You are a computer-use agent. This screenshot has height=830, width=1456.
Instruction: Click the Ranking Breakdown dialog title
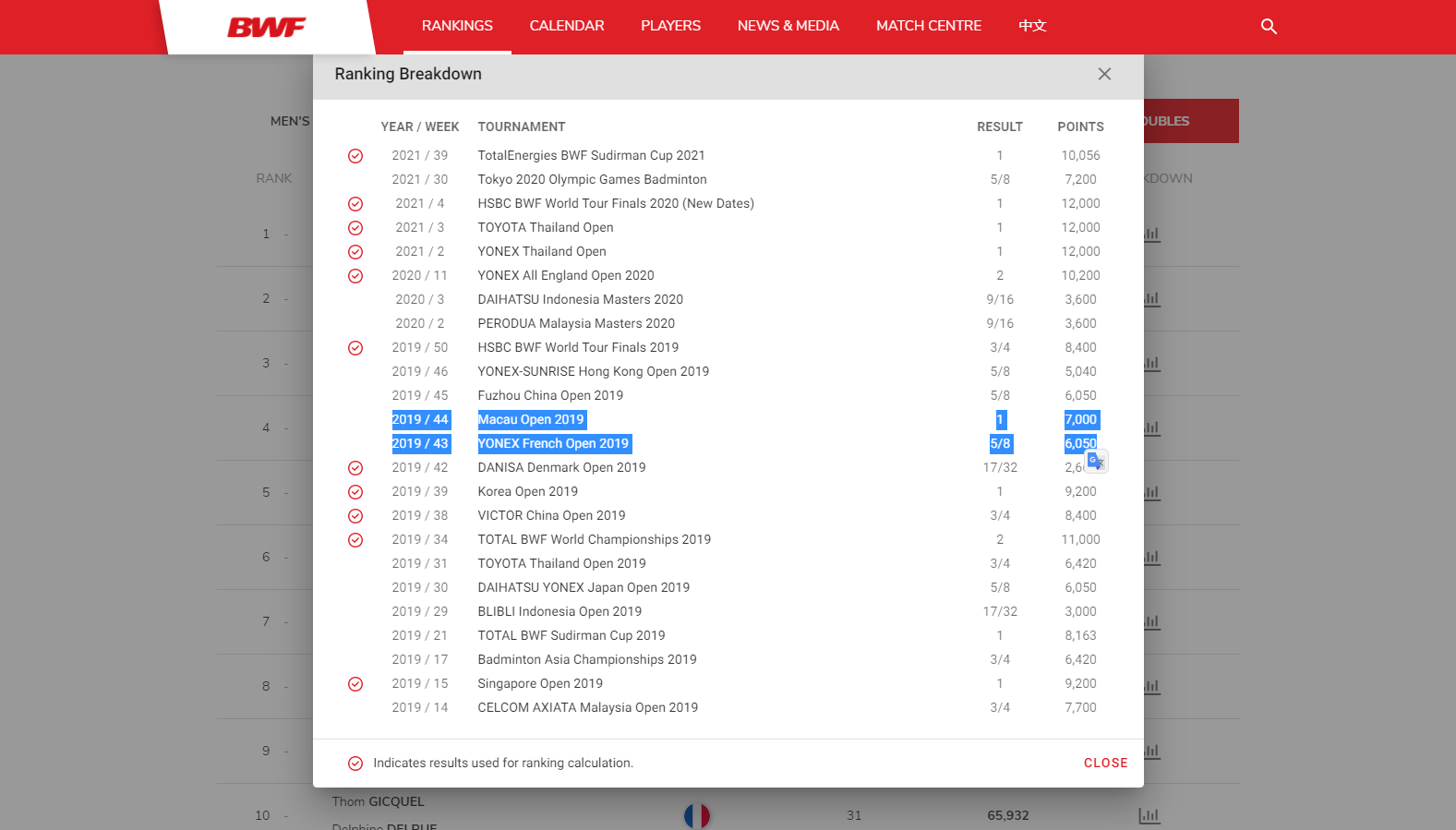coord(408,74)
